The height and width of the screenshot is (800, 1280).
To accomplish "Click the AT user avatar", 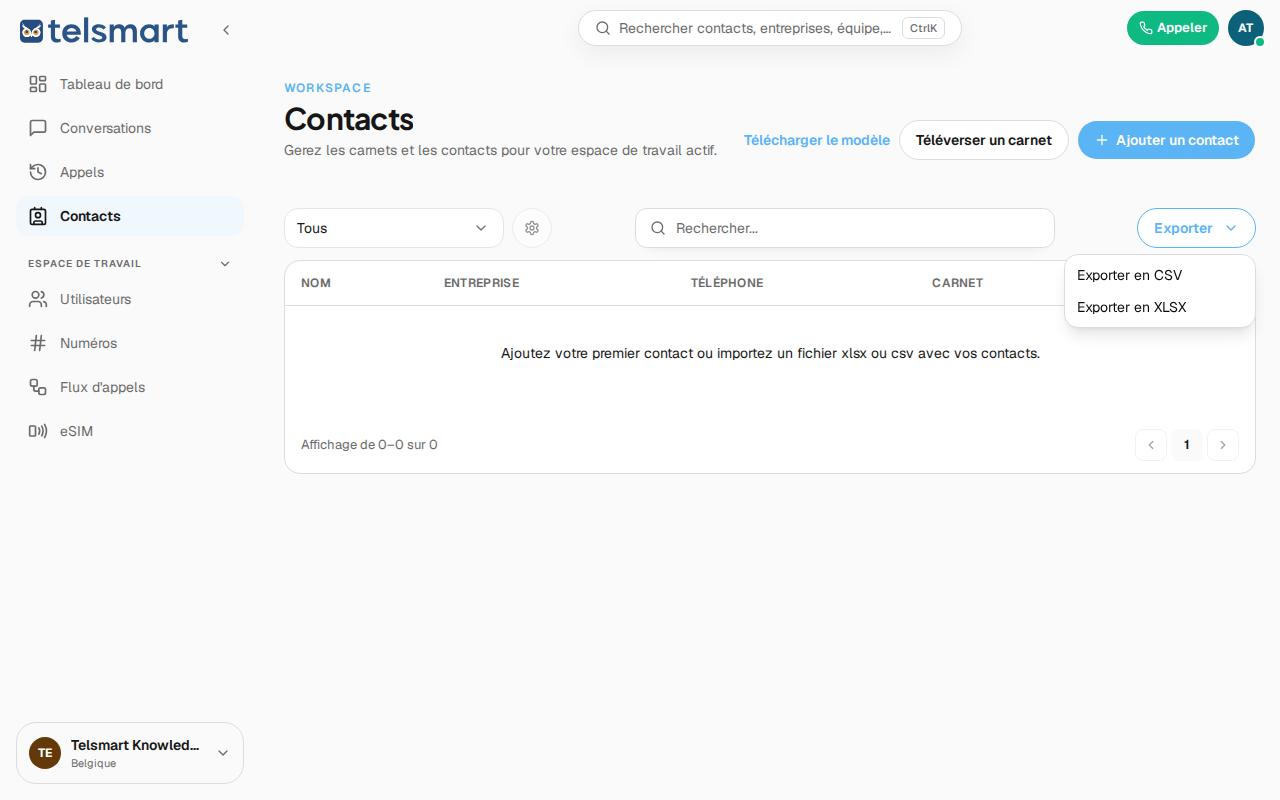I will click(x=1246, y=28).
